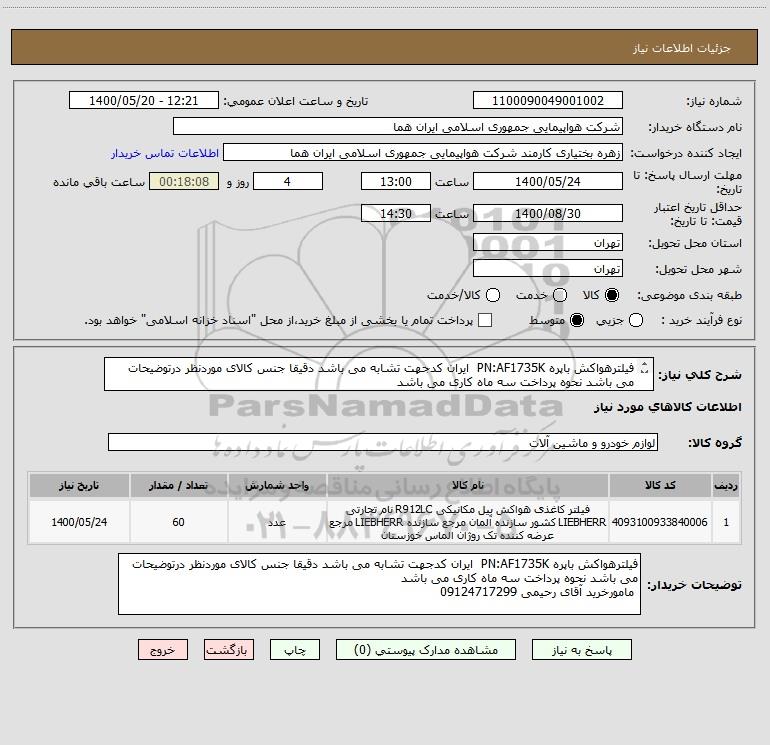
Task: Click the LIEBHERR filter product name cell
Action: click(x=468, y=522)
